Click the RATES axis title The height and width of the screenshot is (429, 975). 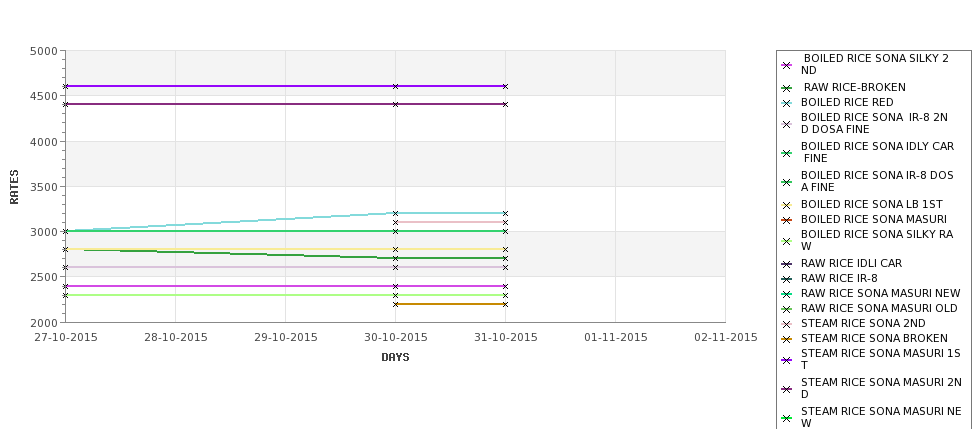(x=14, y=187)
